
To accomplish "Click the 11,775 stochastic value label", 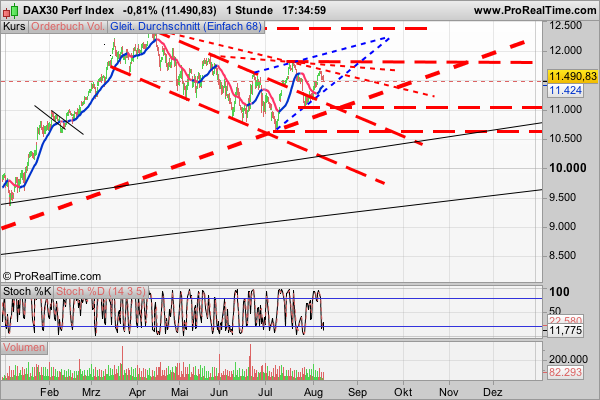I will (x=566, y=330).
